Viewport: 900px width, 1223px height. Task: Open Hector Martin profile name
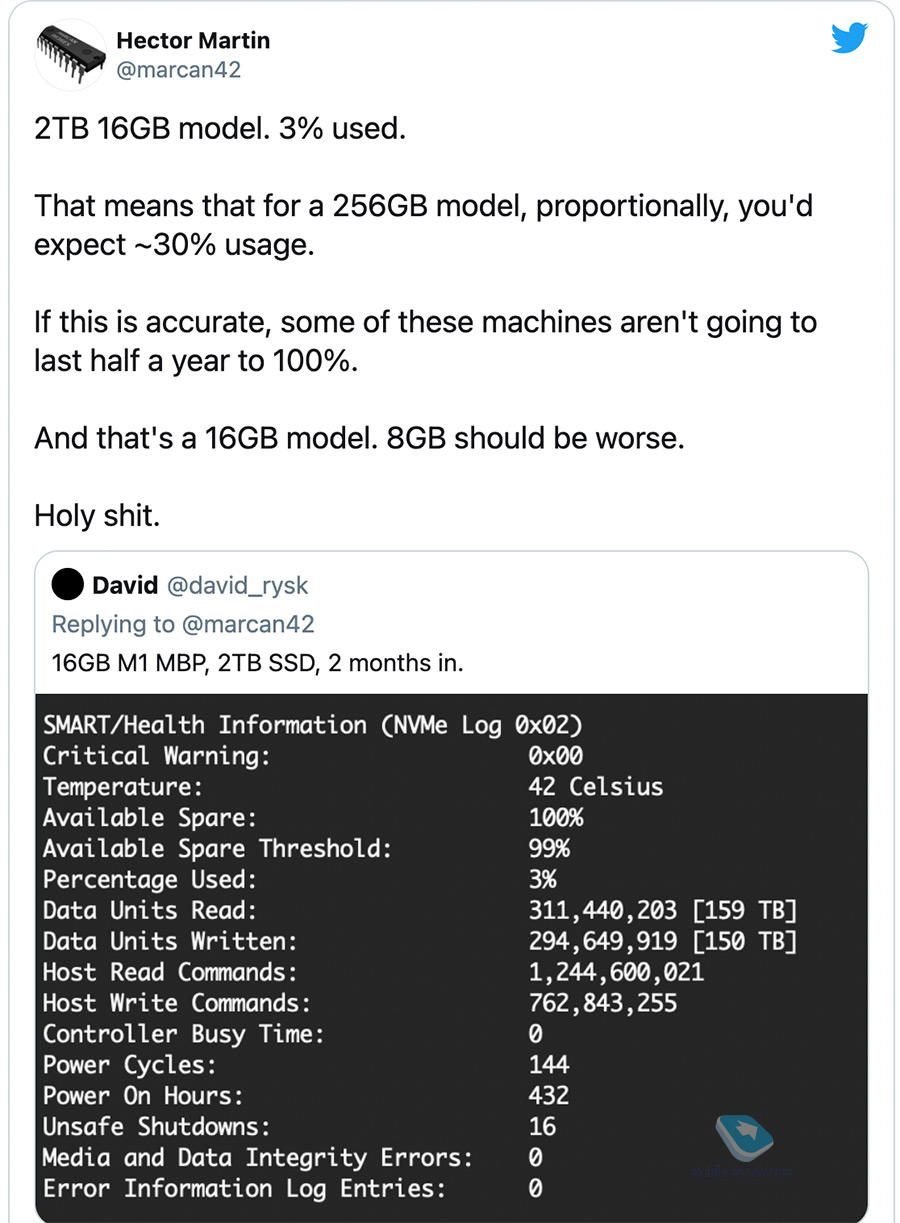coord(193,41)
